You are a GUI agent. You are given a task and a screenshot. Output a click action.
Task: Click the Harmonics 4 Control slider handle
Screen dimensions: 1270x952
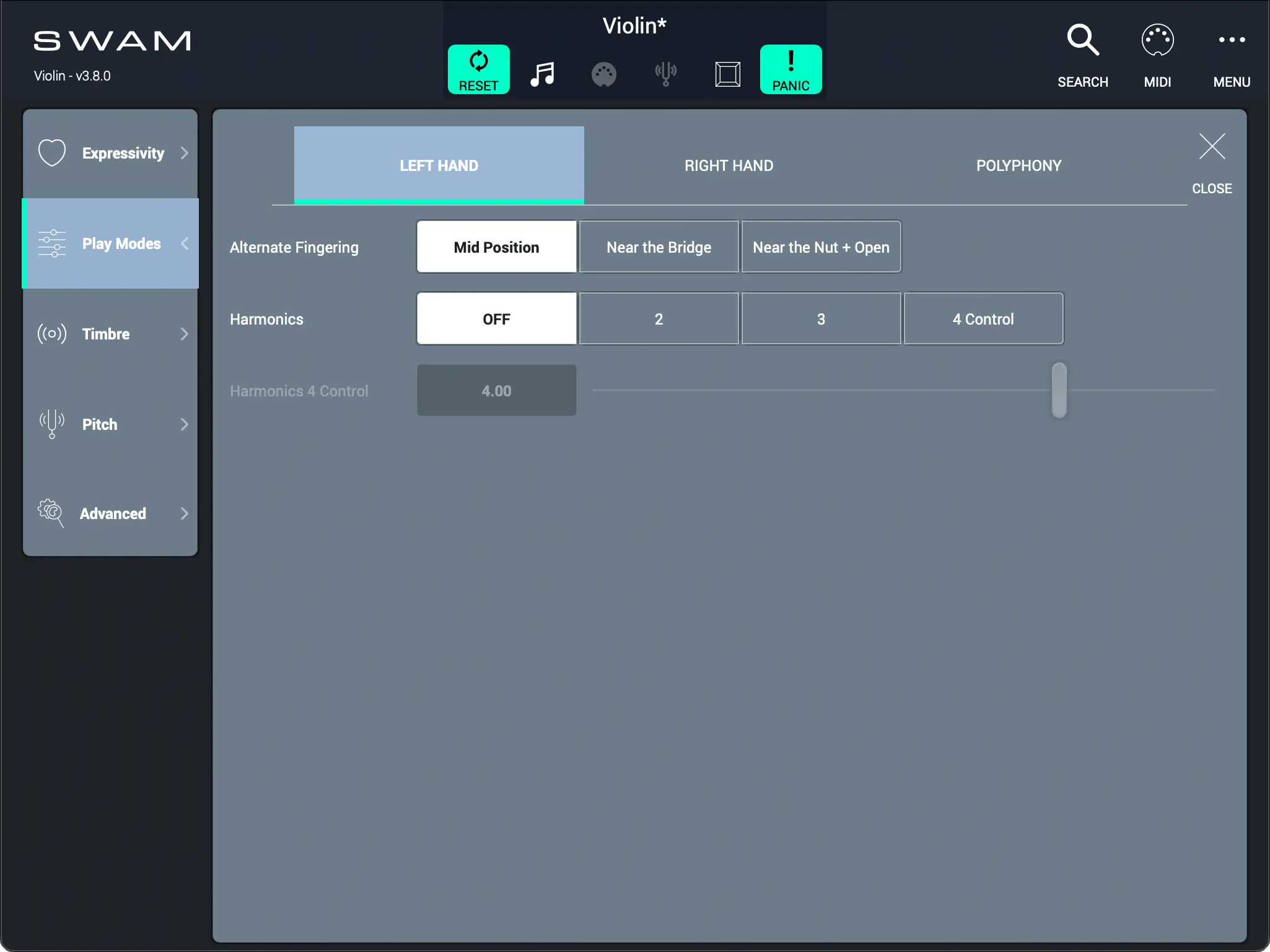tap(1059, 390)
